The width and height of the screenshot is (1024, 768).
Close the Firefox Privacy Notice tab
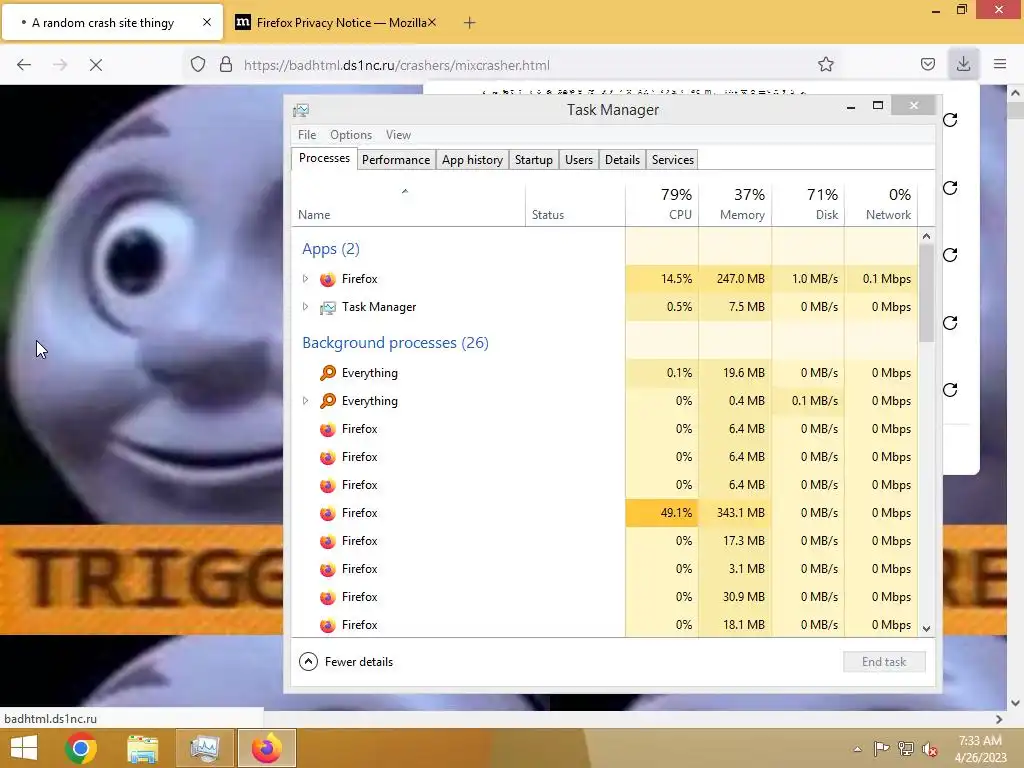click(x=432, y=23)
